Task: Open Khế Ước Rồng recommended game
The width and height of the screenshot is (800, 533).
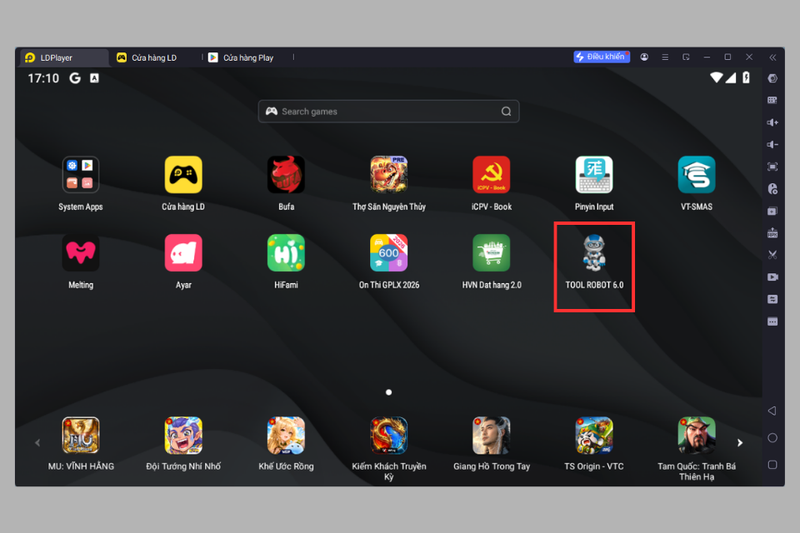Action: (286, 435)
